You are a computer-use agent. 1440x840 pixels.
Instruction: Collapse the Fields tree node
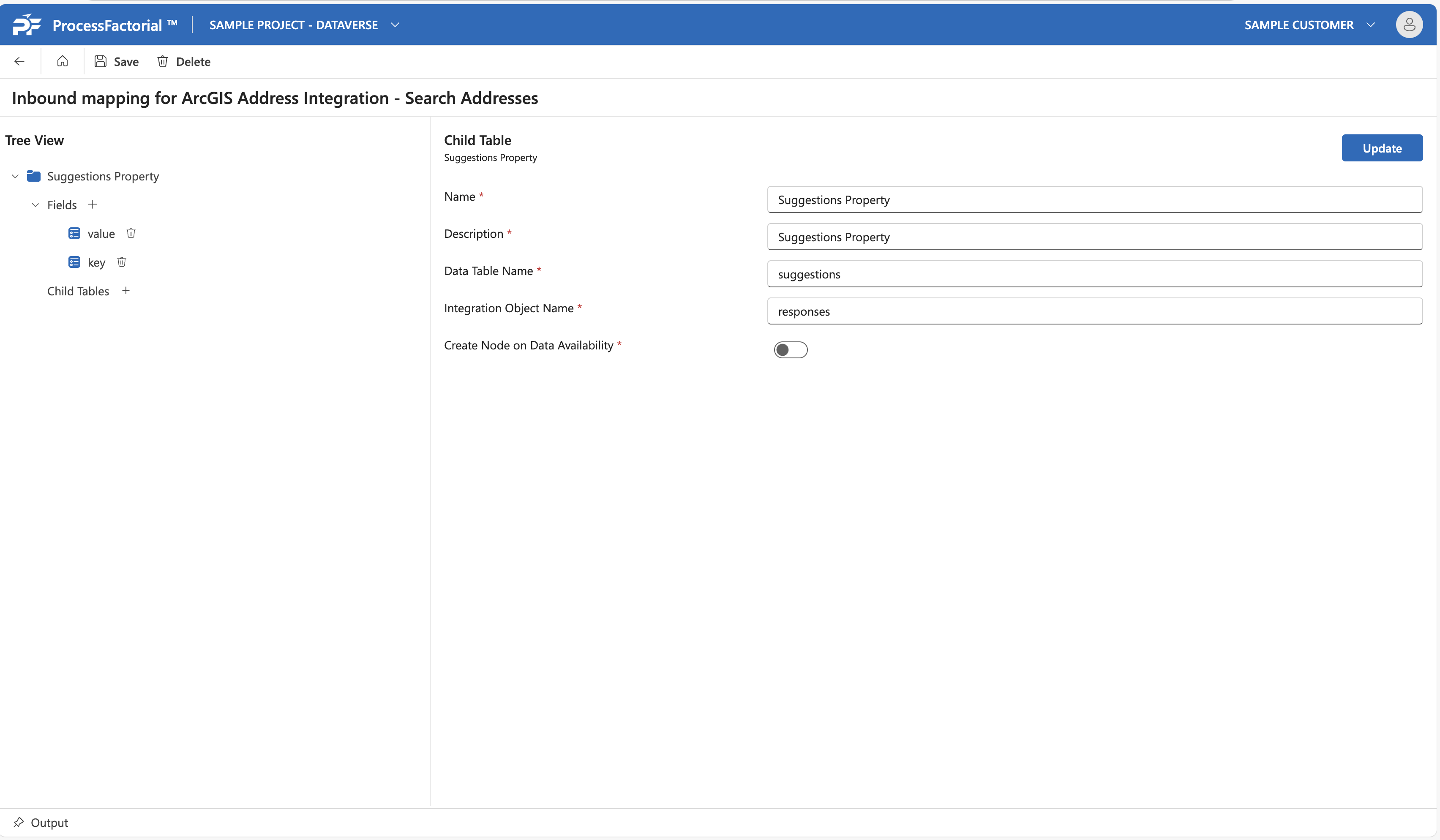coord(35,205)
